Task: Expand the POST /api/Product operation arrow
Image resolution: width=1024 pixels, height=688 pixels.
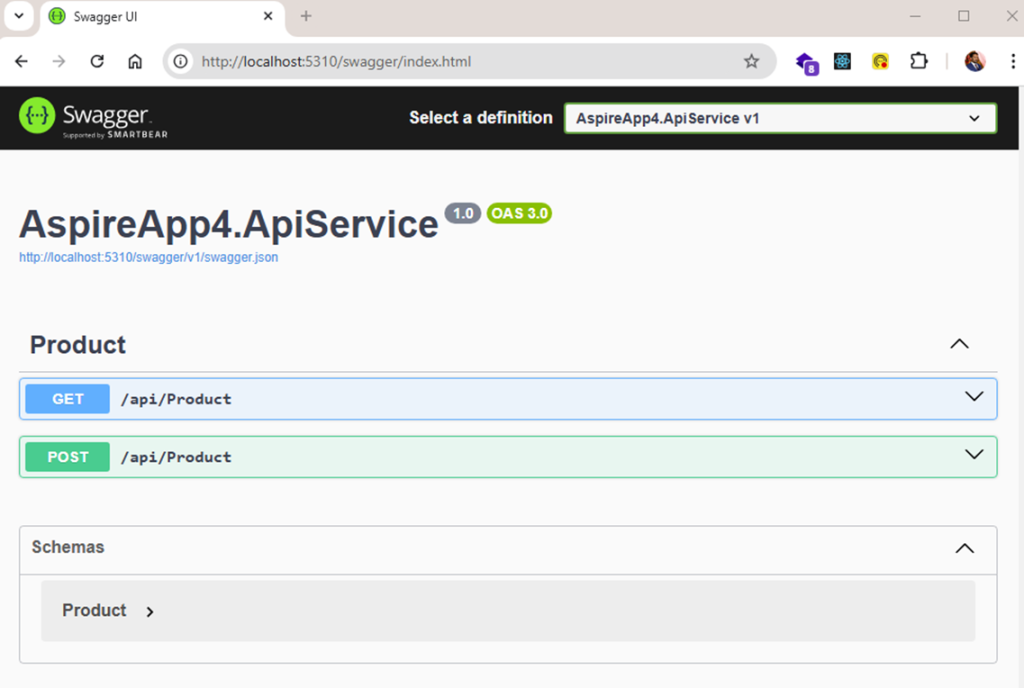Action: click(x=974, y=455)
